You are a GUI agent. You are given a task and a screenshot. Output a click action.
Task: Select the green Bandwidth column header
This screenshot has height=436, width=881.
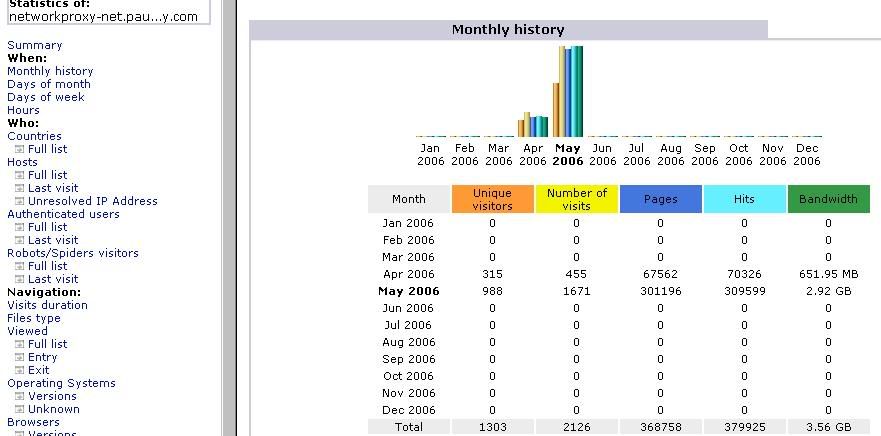[828, 199]
